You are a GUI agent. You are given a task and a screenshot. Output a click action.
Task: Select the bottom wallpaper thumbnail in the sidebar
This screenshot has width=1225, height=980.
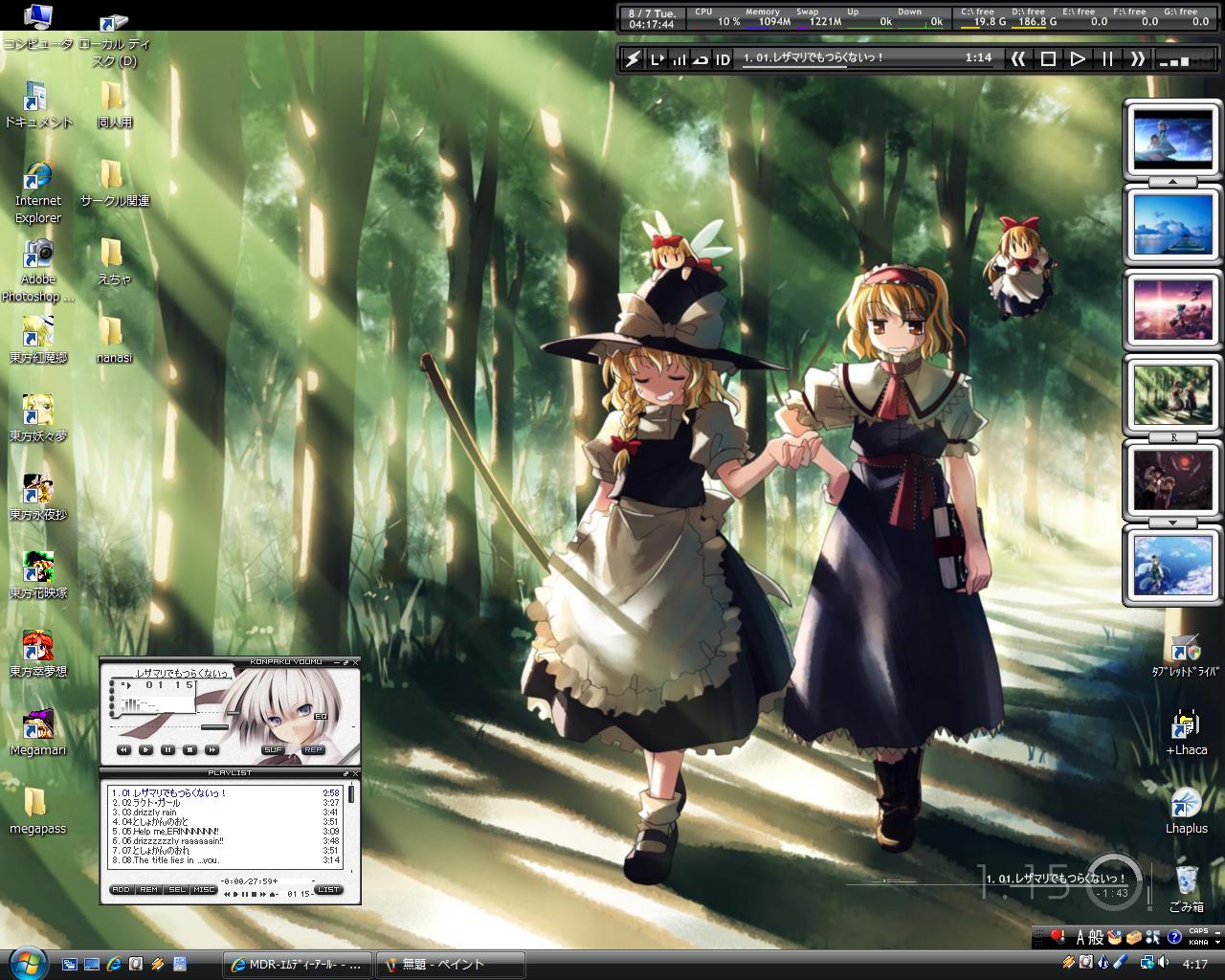point(1172,566)
